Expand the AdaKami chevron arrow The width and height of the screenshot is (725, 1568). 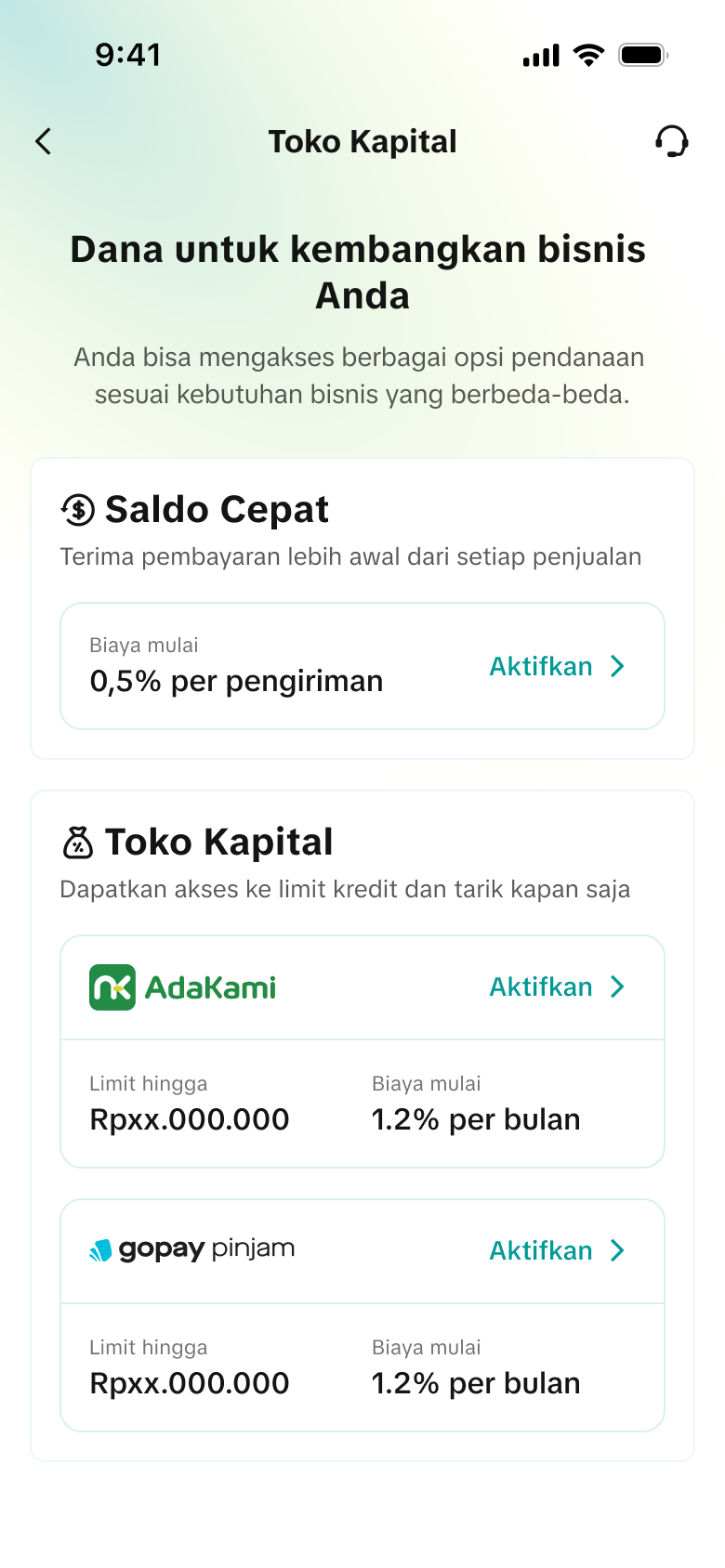617,987
